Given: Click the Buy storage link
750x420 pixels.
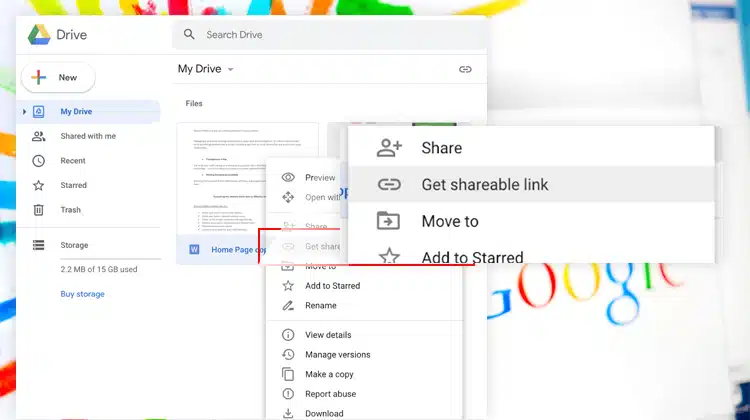Looking at the screenshot, I should [82, 294].
